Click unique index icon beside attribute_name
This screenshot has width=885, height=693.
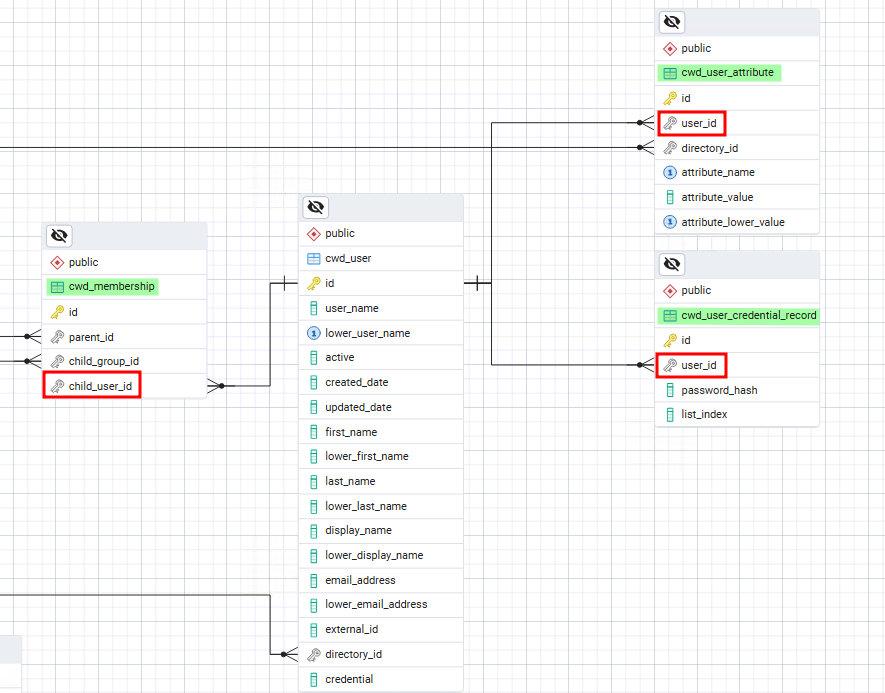coord(669,172)
